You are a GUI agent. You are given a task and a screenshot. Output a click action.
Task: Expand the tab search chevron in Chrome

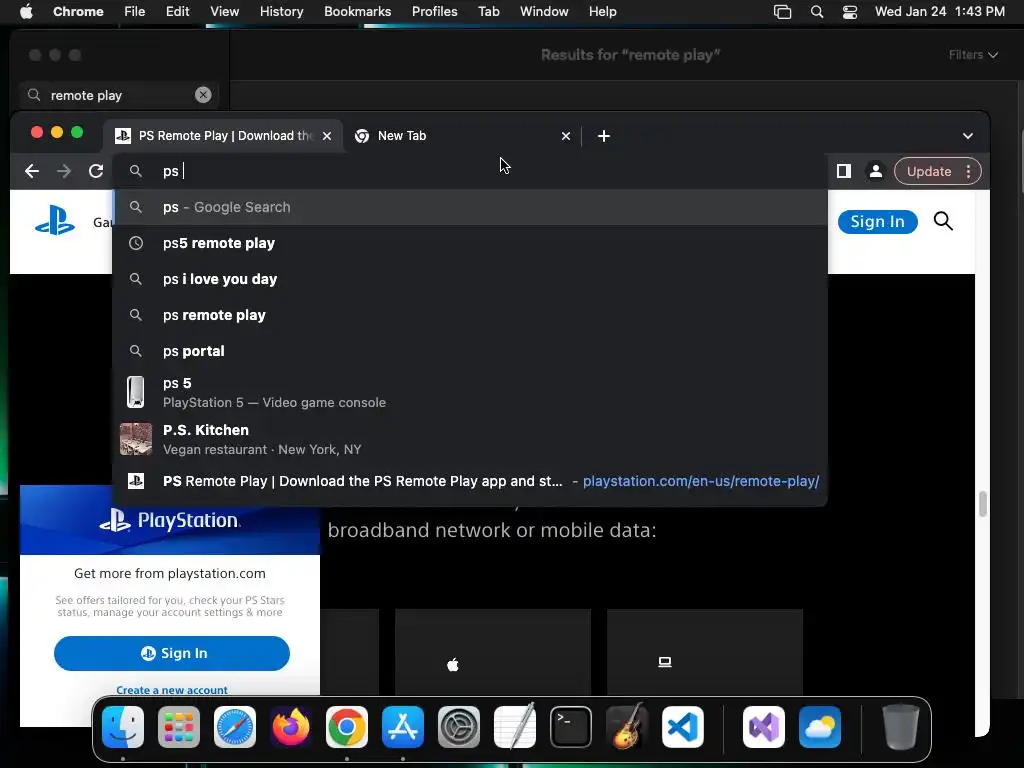(x=968, y=136)
